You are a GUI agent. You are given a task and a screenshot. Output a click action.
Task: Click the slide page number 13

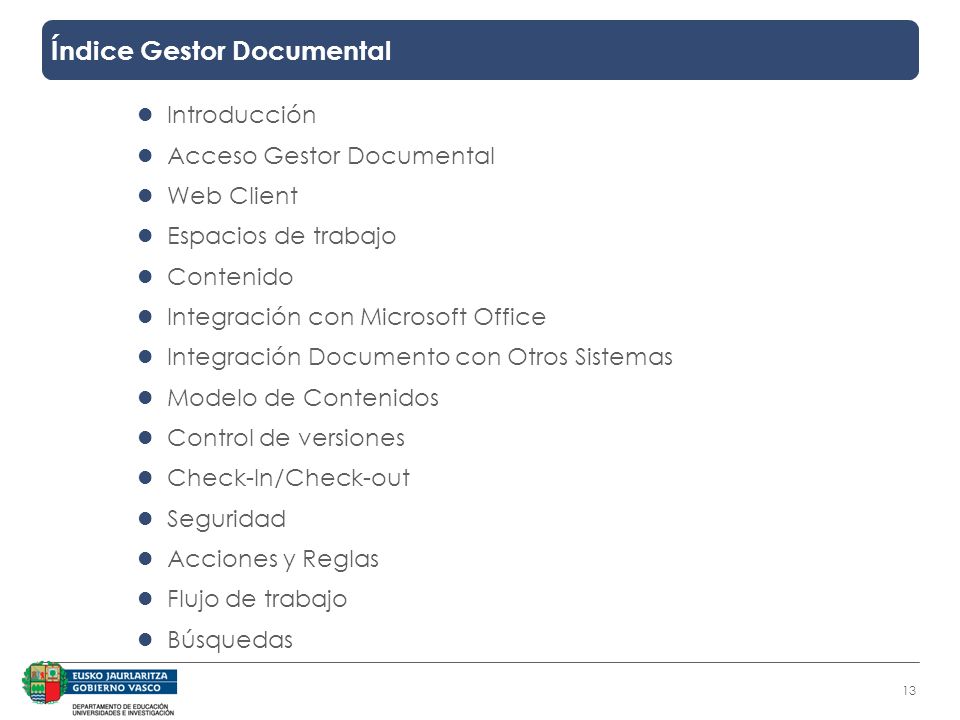pos(909,691)
